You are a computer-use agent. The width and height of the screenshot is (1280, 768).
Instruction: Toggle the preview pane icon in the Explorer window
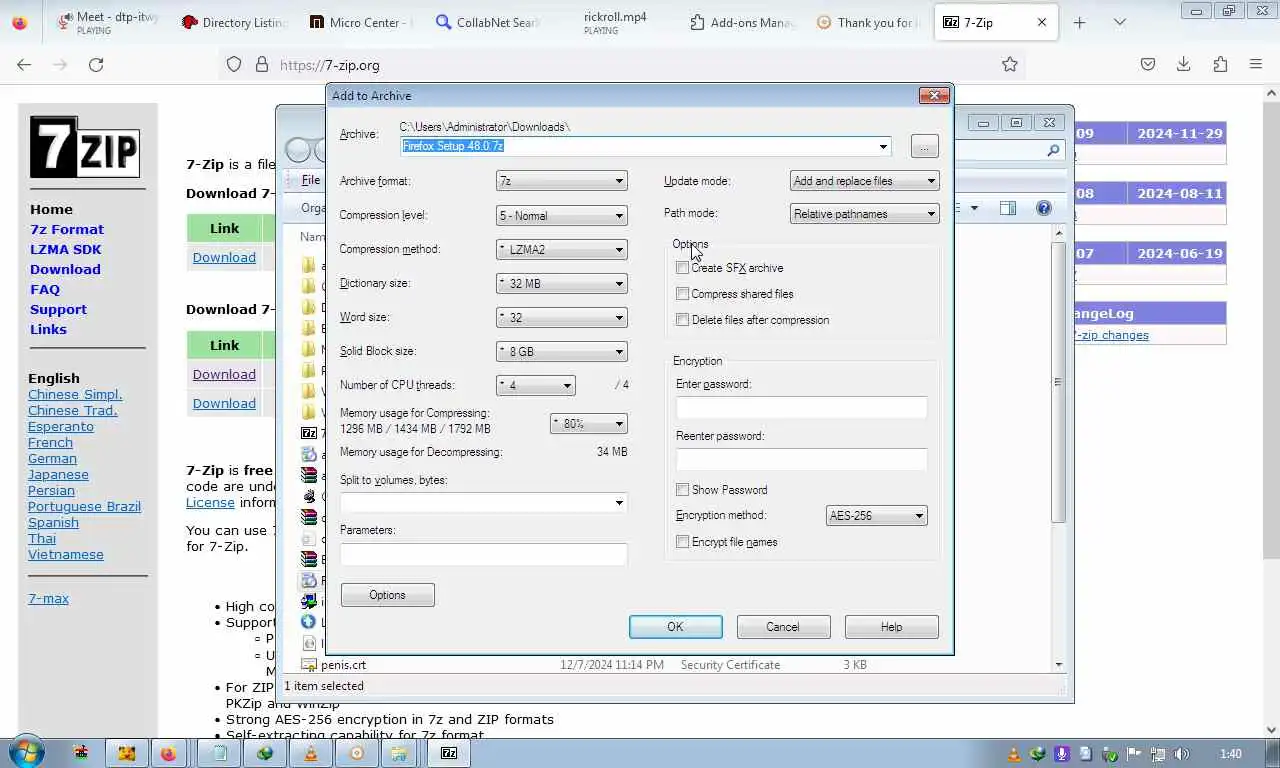(x=1008, y=208)
